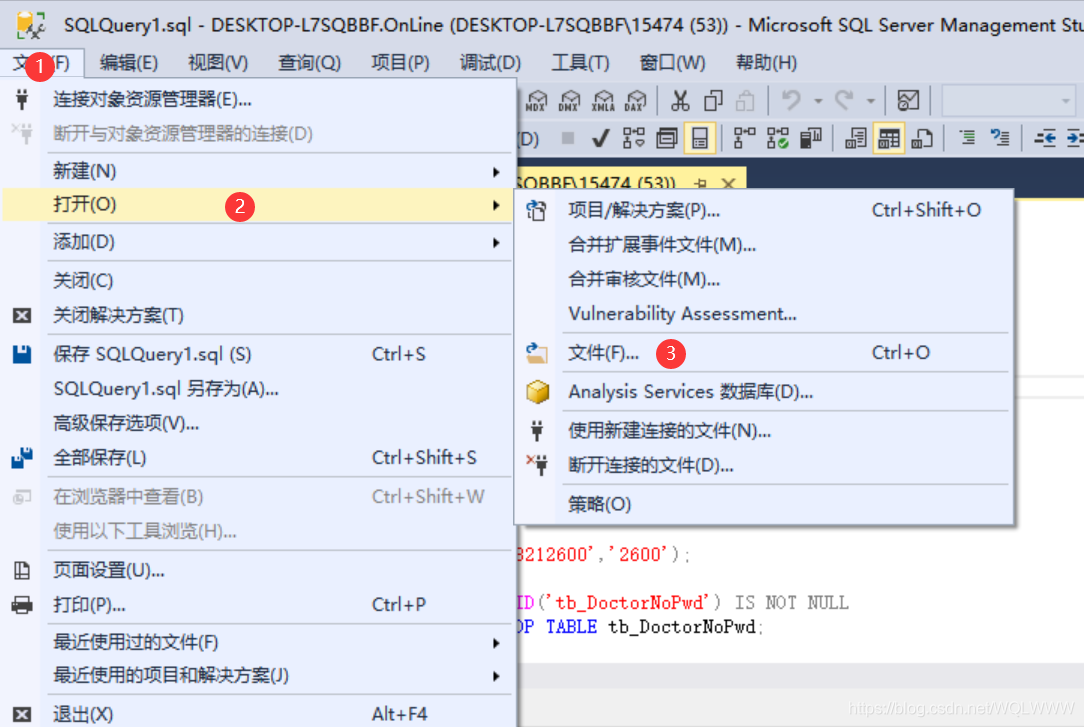Select 高级保存选项(V)... menu item
1084x727 pixels.
259,423
